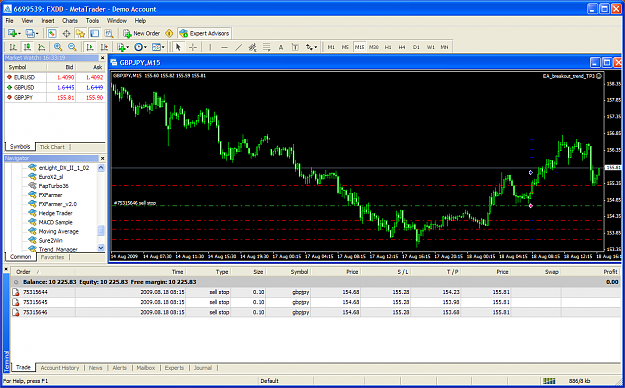
Task: Select Hedge Trader expert advisor
Action: (55, 213)
